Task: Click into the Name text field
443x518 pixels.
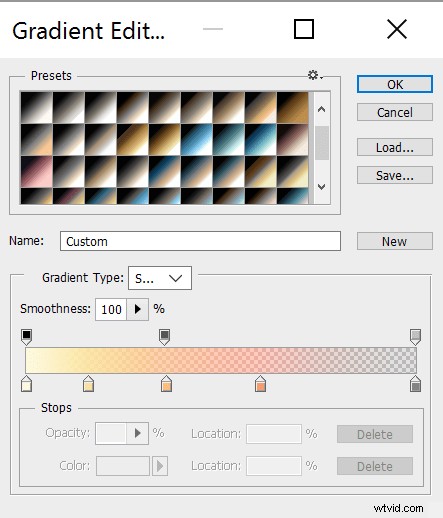Action: pyautogui.click(x=200, y=241)
